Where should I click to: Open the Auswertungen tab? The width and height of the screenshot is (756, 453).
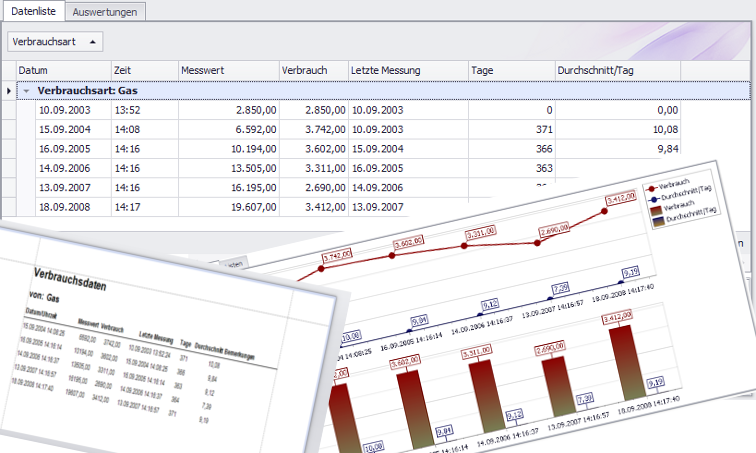pyautogui.click(x=105, y=12)
